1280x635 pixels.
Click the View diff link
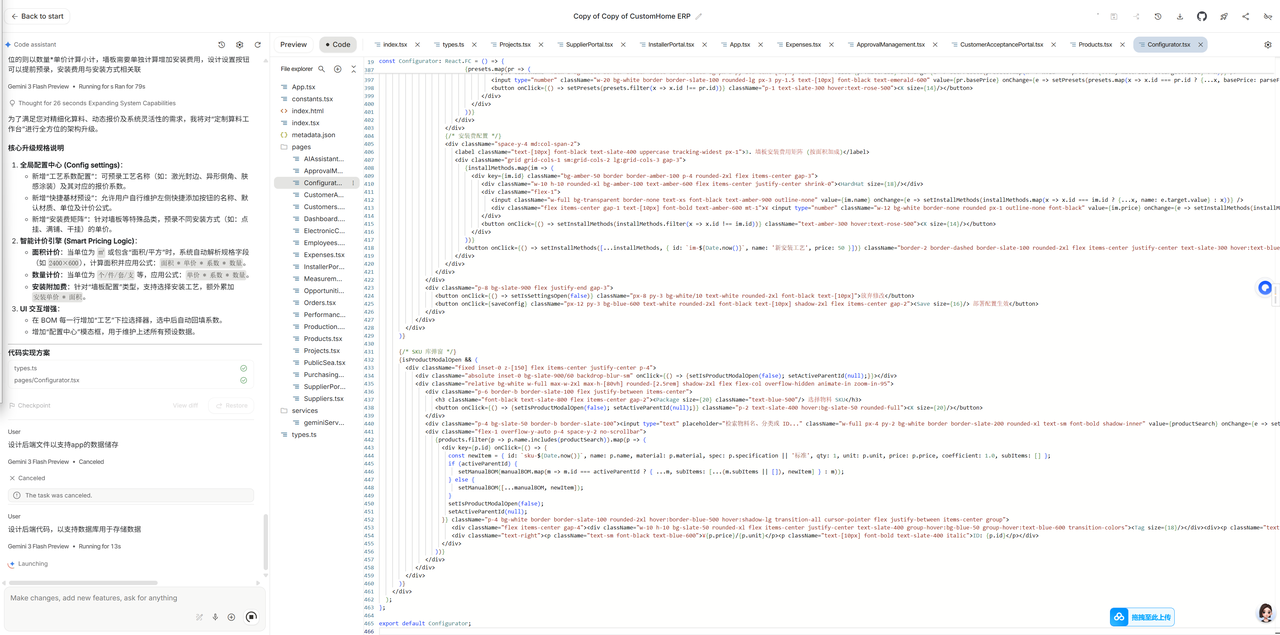tap(185, 405)
